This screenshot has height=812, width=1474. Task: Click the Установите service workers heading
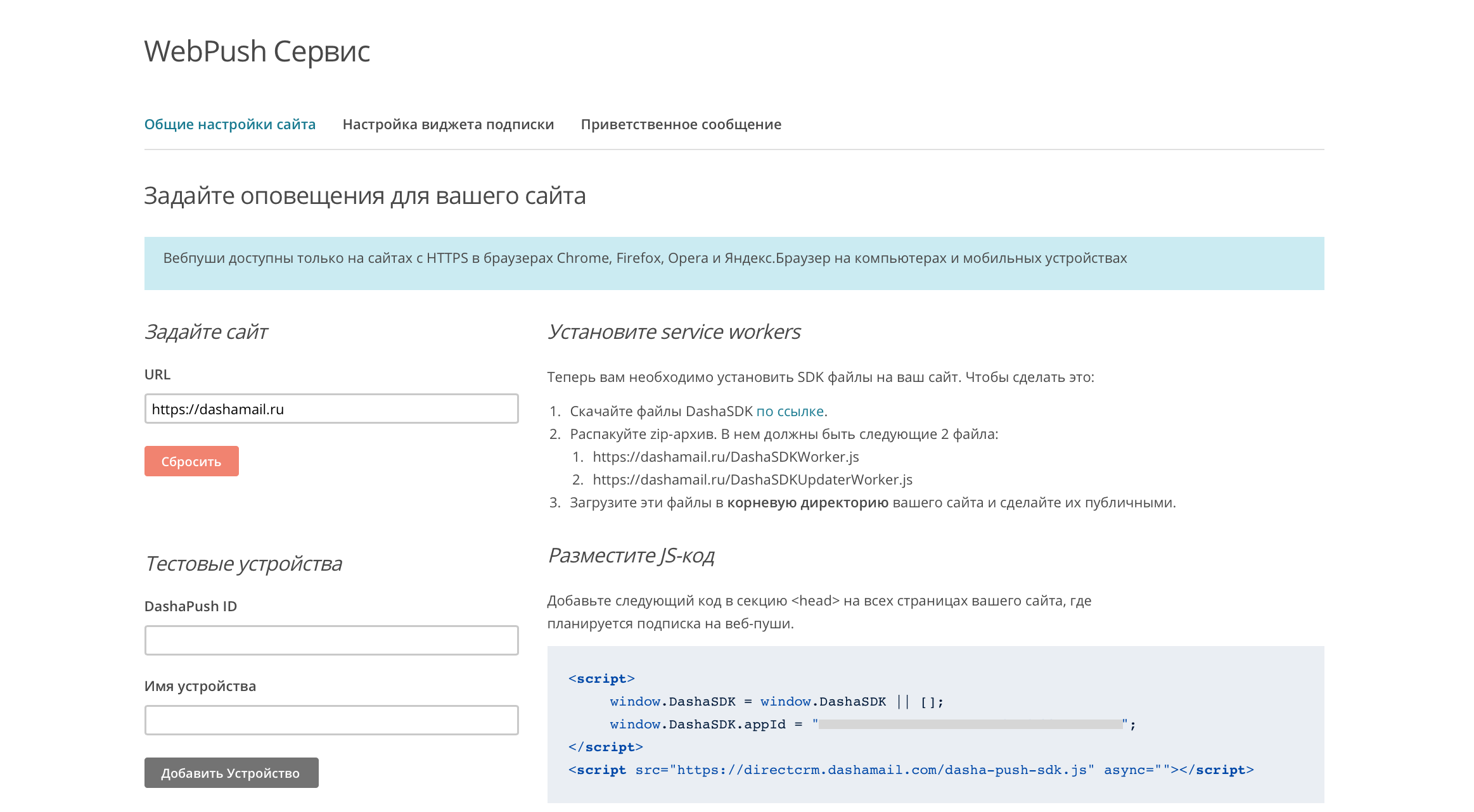coord(674,332)
